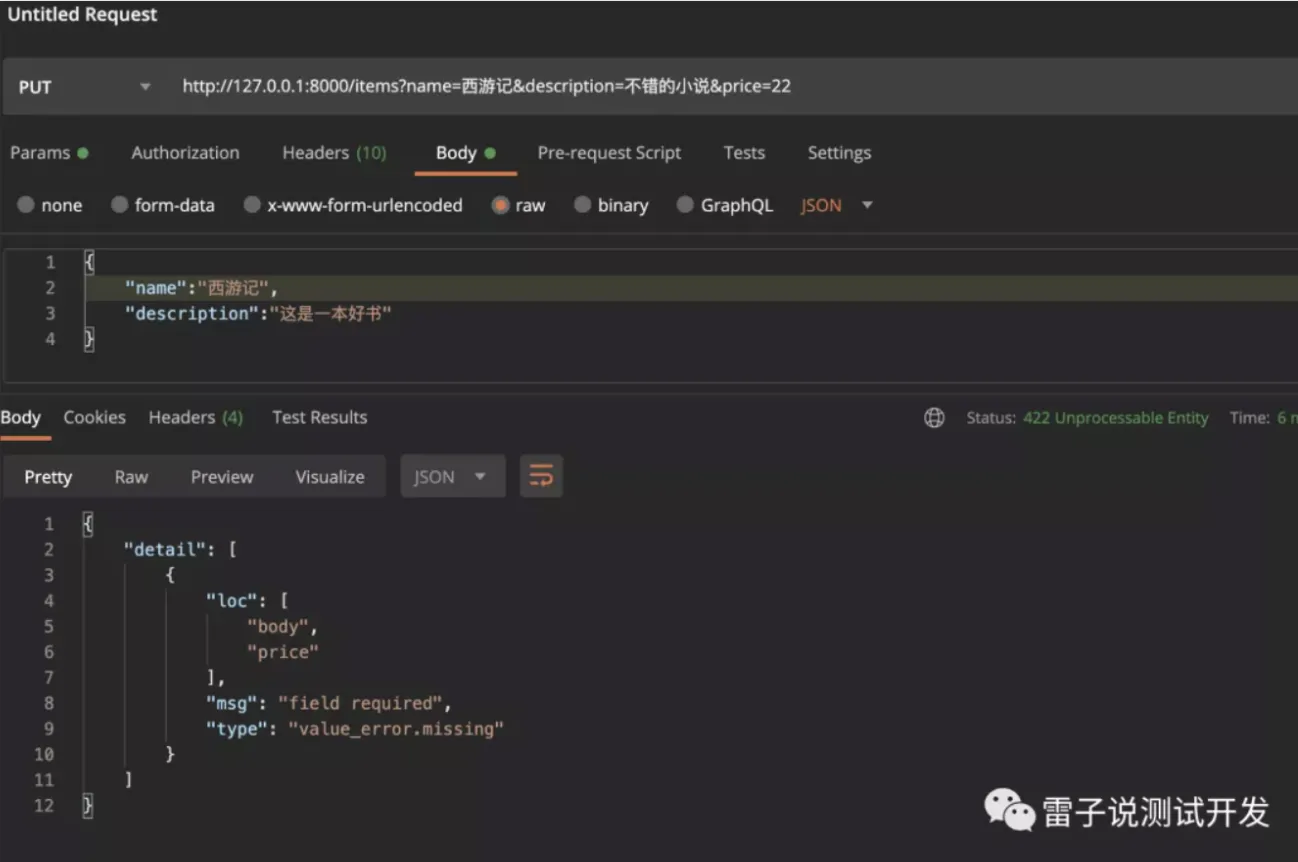Click the Untitled Request title
This screenshot has height=862, width=1298.
(x=83, y=15)
